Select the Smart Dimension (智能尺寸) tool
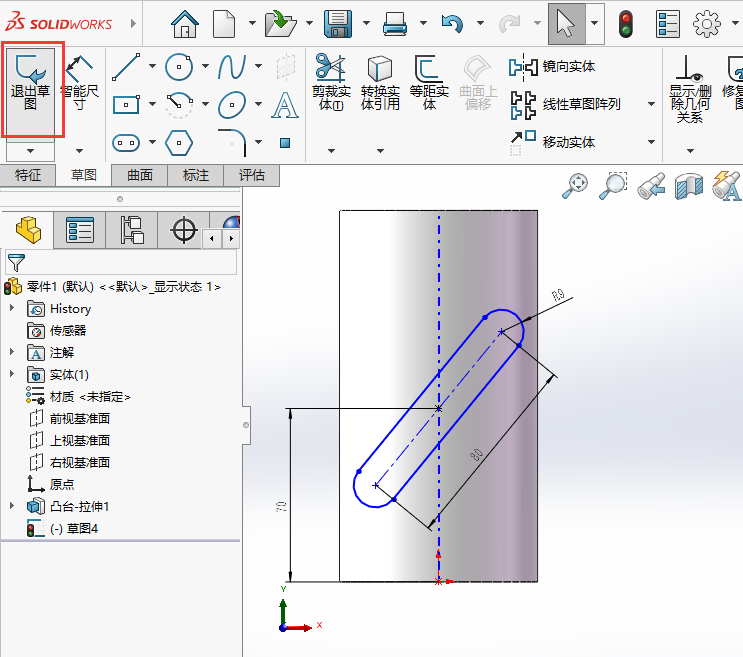Viewport: 743px width, 657px height. click(x=80, y=83)
